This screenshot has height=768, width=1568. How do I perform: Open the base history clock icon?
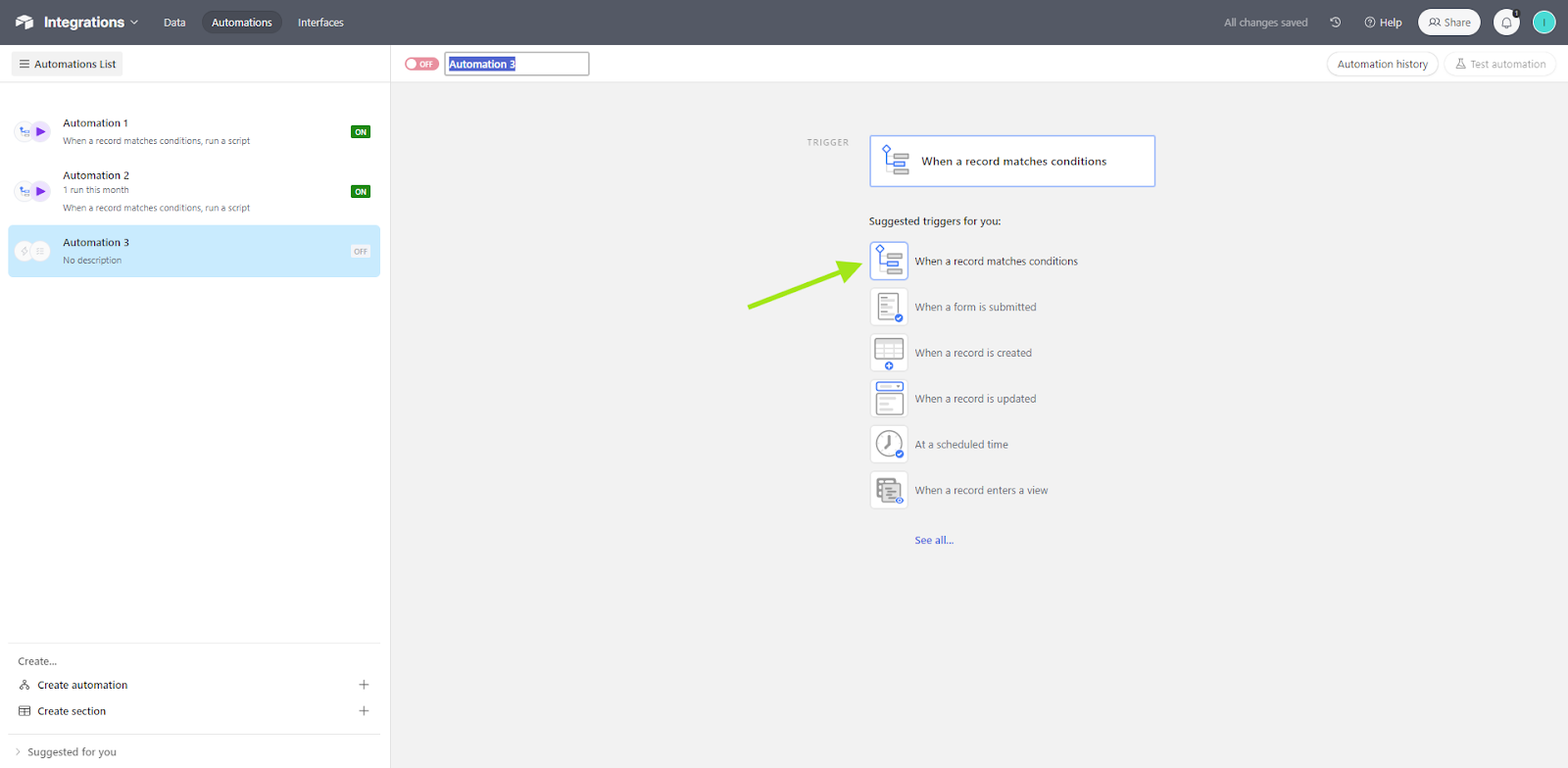(x=1335, y=22)
